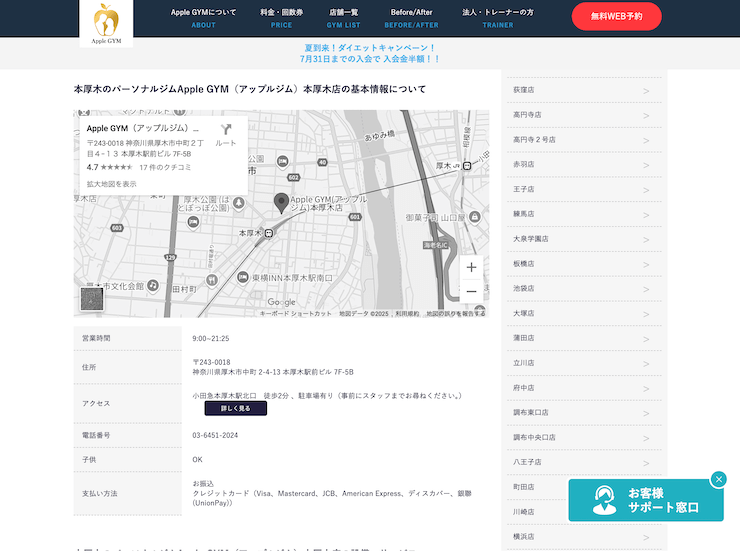Open the 店舗一覧 GYM LIST menu
This screenshot has width=740, height=554.
tap(344, 18)
